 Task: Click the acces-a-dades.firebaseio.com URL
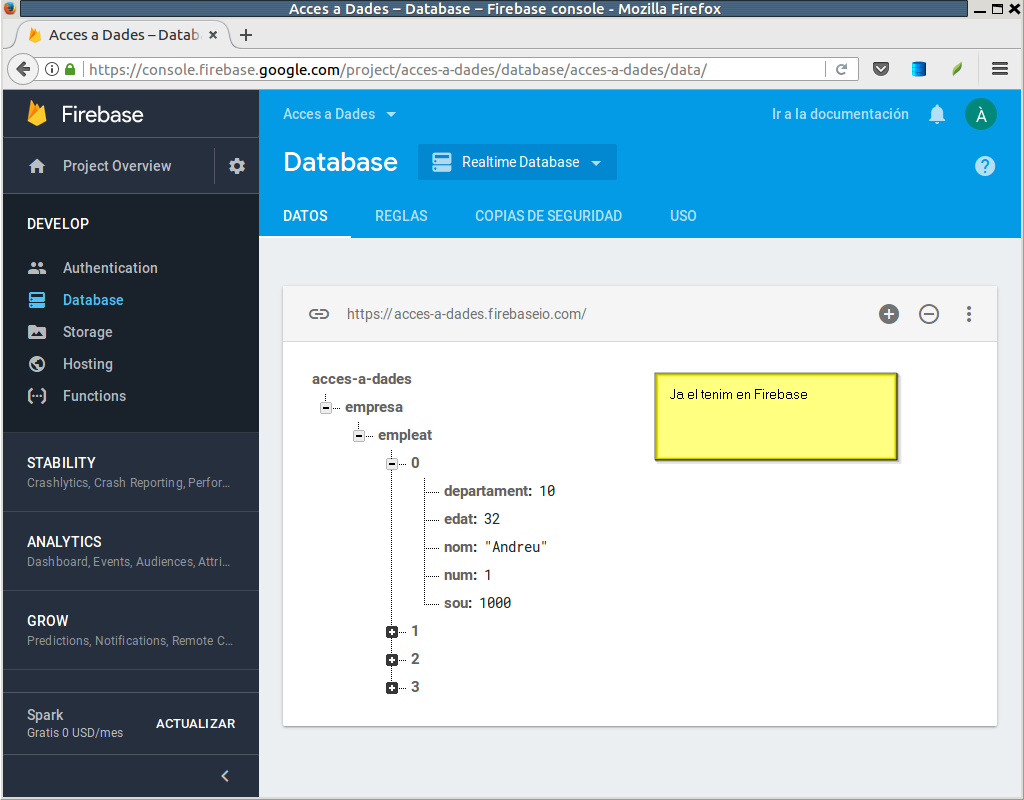tap(466, 314)
